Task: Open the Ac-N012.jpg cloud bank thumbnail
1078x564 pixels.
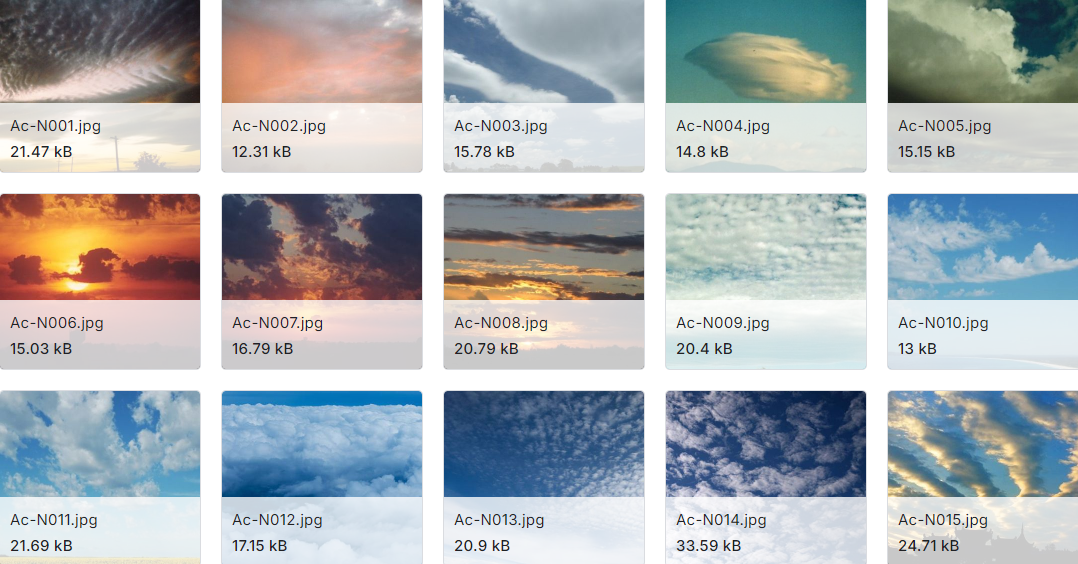Action: click(322, 444)
